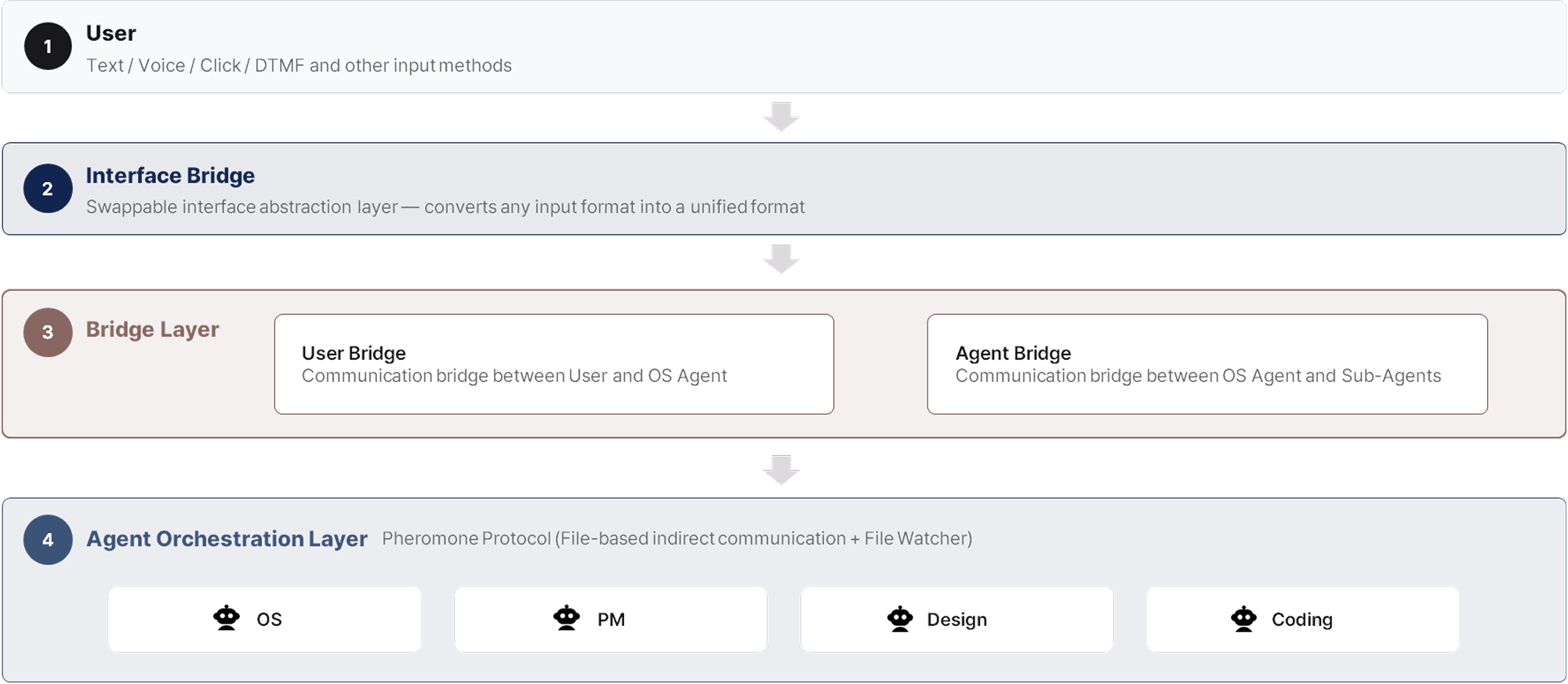Click the Pheromone Protocol description text
The image size is (1568, 684).
point(677,539)
